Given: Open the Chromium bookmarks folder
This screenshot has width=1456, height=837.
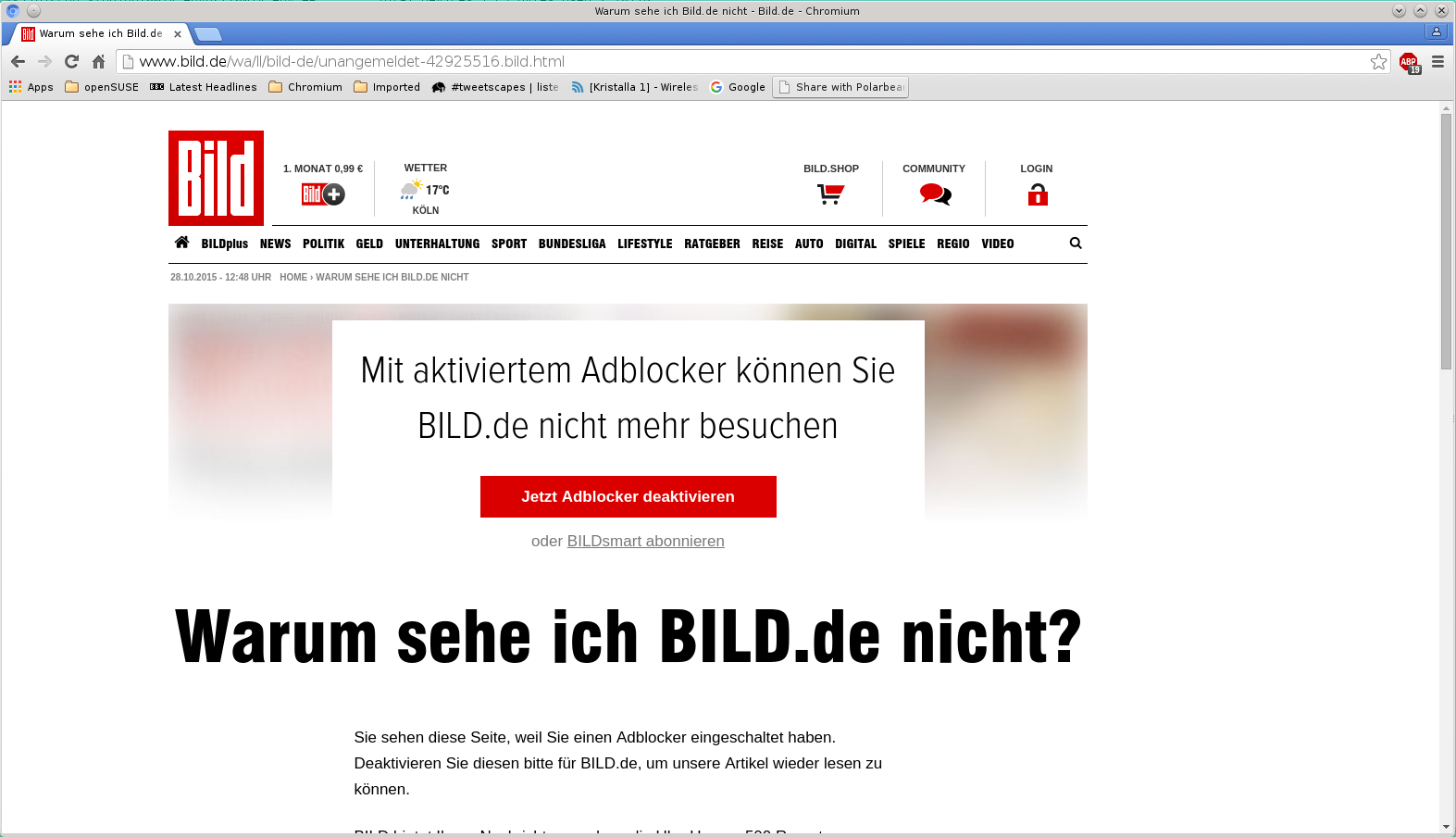Looking at the screenshot, I should click(x=305, y=87).
